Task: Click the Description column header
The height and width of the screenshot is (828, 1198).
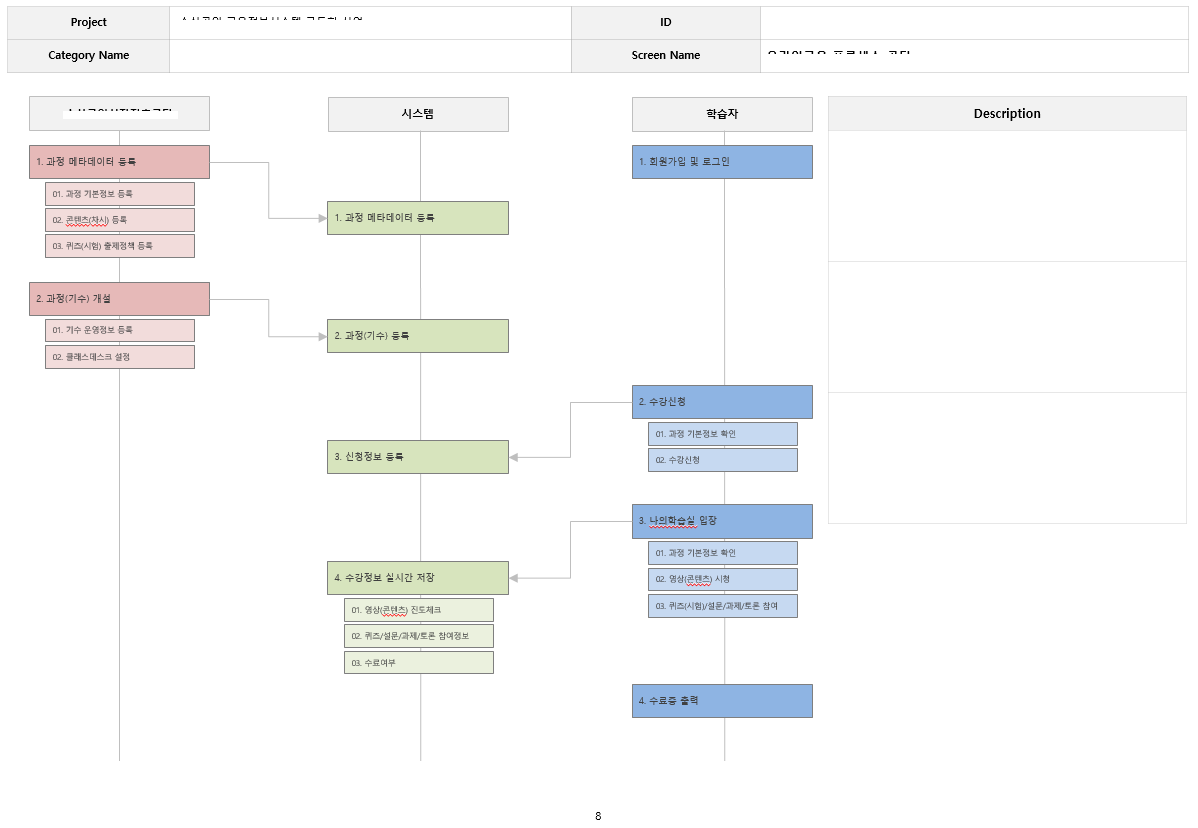Action: coord(1007,114)
